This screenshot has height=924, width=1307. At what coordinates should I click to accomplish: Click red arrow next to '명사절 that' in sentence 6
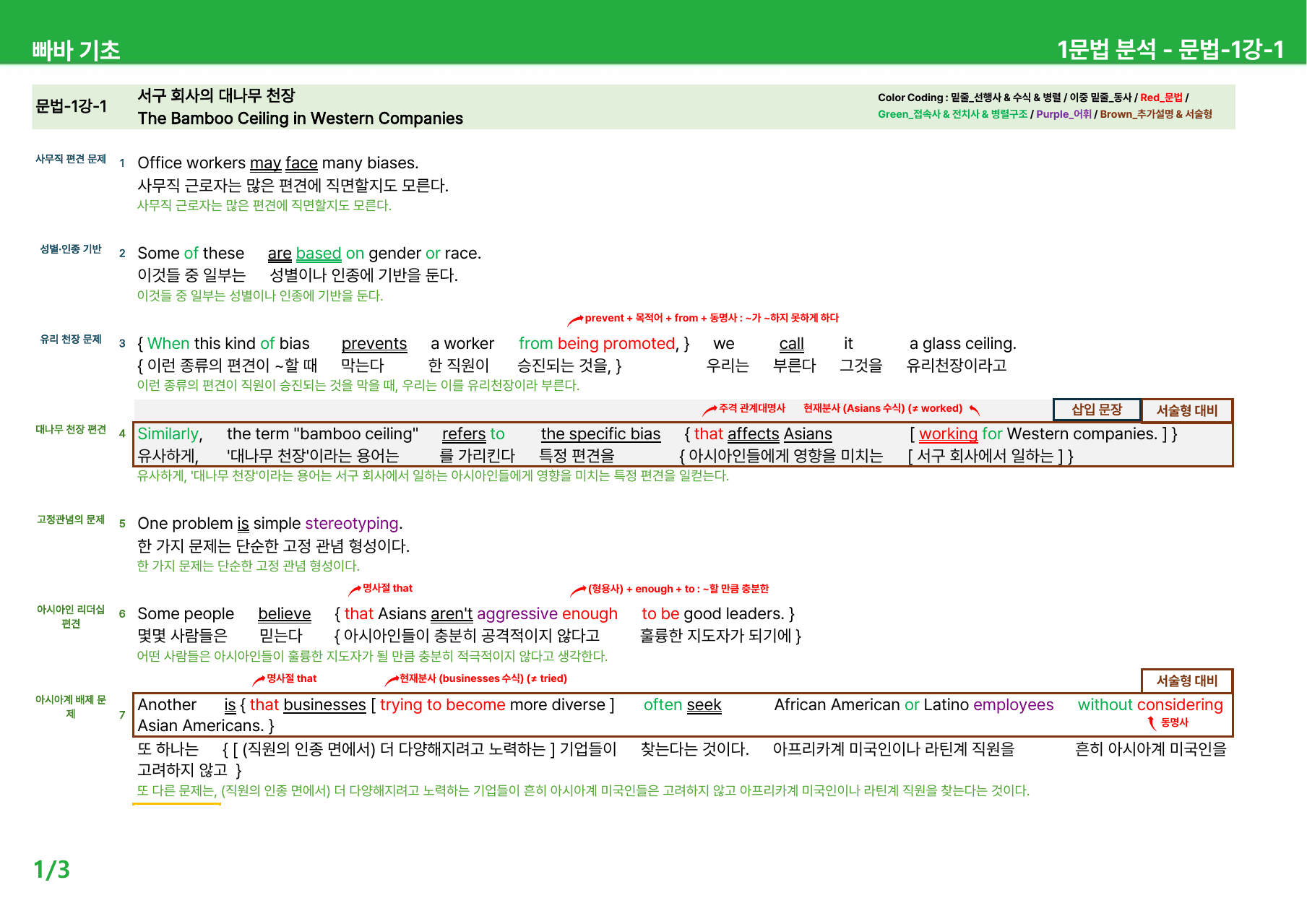[355, 590]
